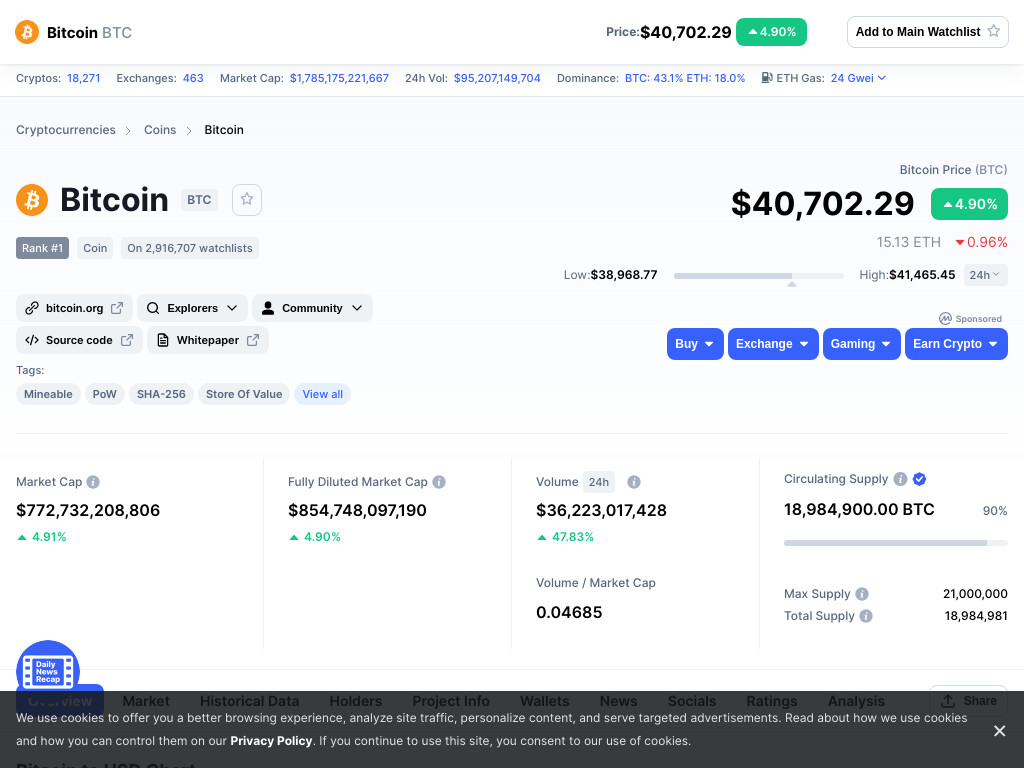
Task: Show Max Supply info icon
Action: pyautogui.click(x=862, y=594)
